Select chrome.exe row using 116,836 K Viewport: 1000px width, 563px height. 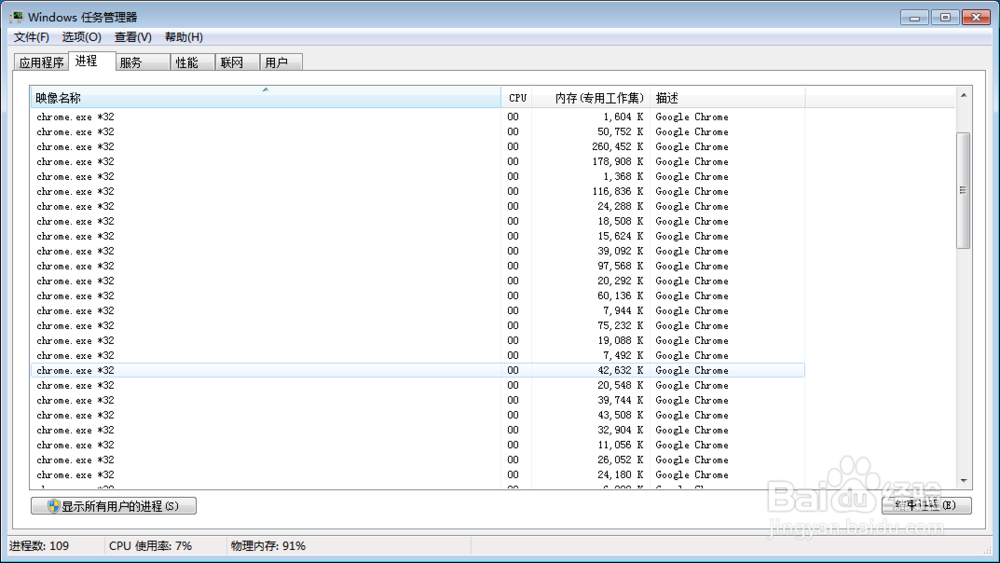coord(417,191)
